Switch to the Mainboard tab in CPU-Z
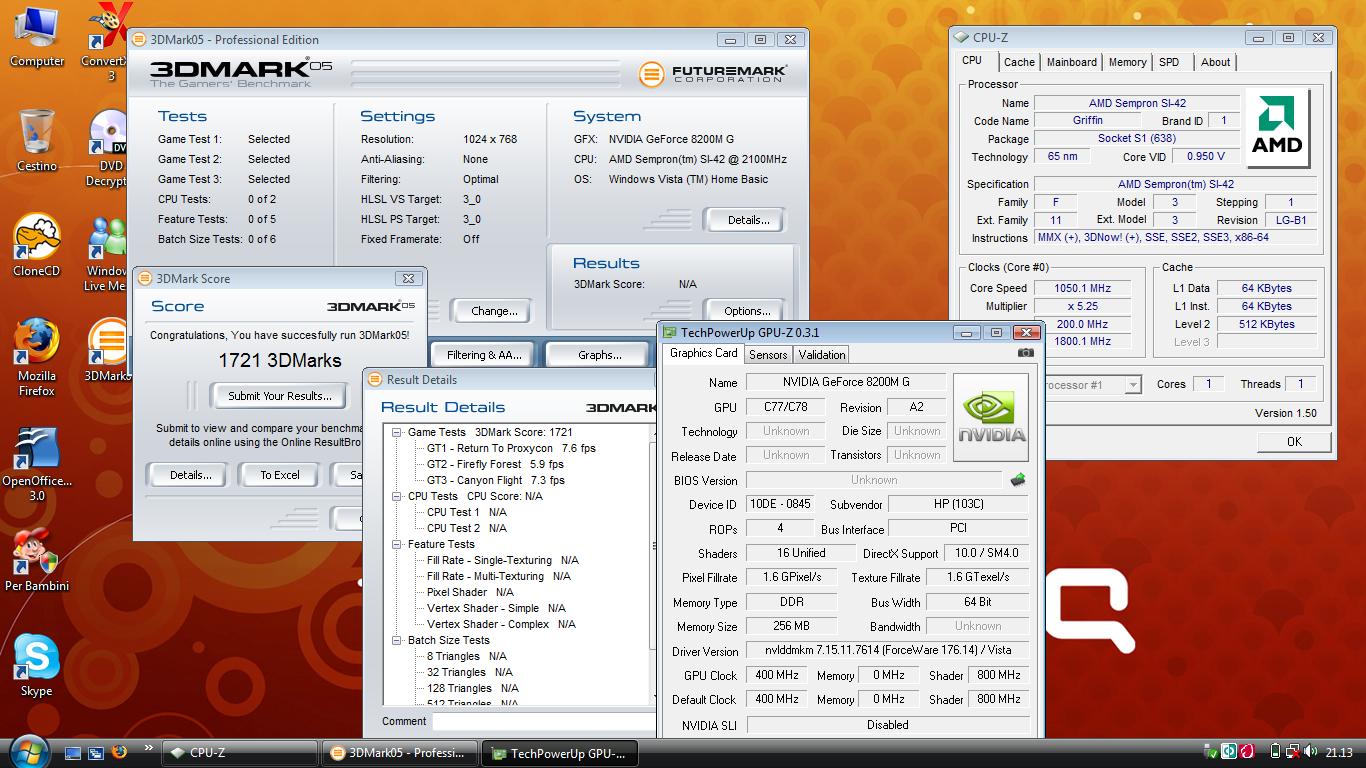This screenshot has width=1366, height=768. point(1071,62)
